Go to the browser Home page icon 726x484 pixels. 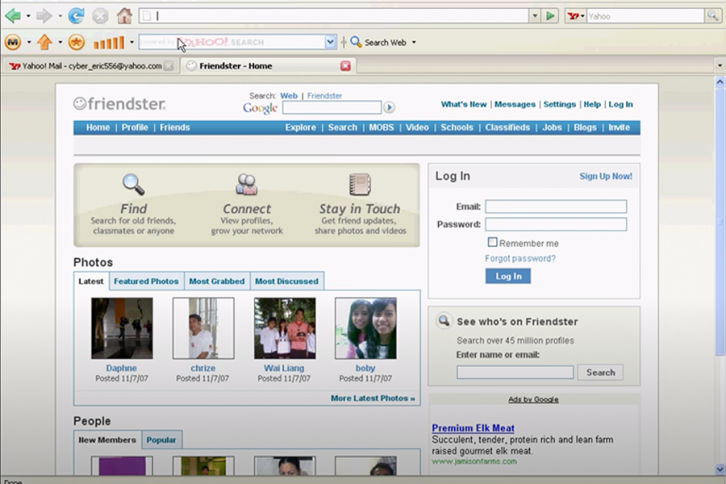(124, 16)
